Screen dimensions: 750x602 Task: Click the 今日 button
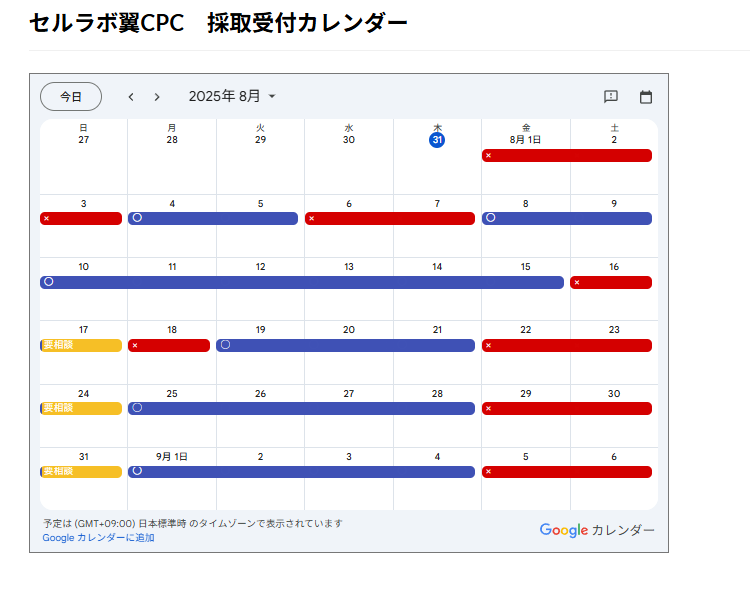[x=71, y=97]
